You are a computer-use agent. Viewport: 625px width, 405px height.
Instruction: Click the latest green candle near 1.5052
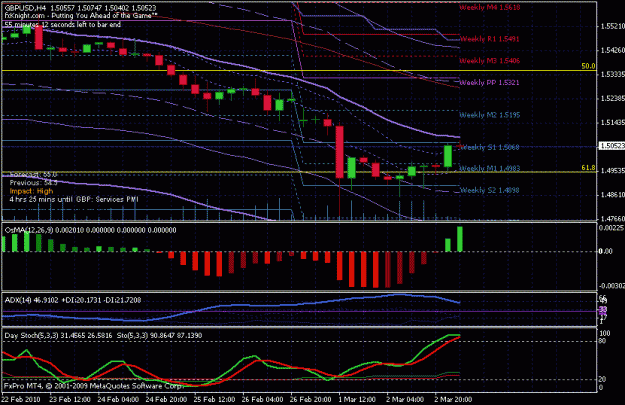448,156
